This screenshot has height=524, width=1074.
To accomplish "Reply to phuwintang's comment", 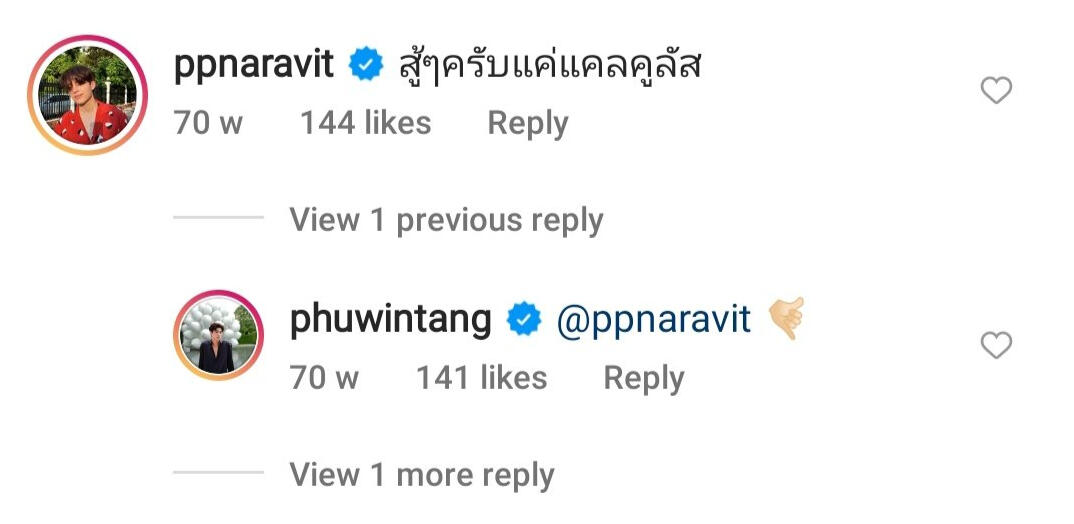I will [643, 378].
